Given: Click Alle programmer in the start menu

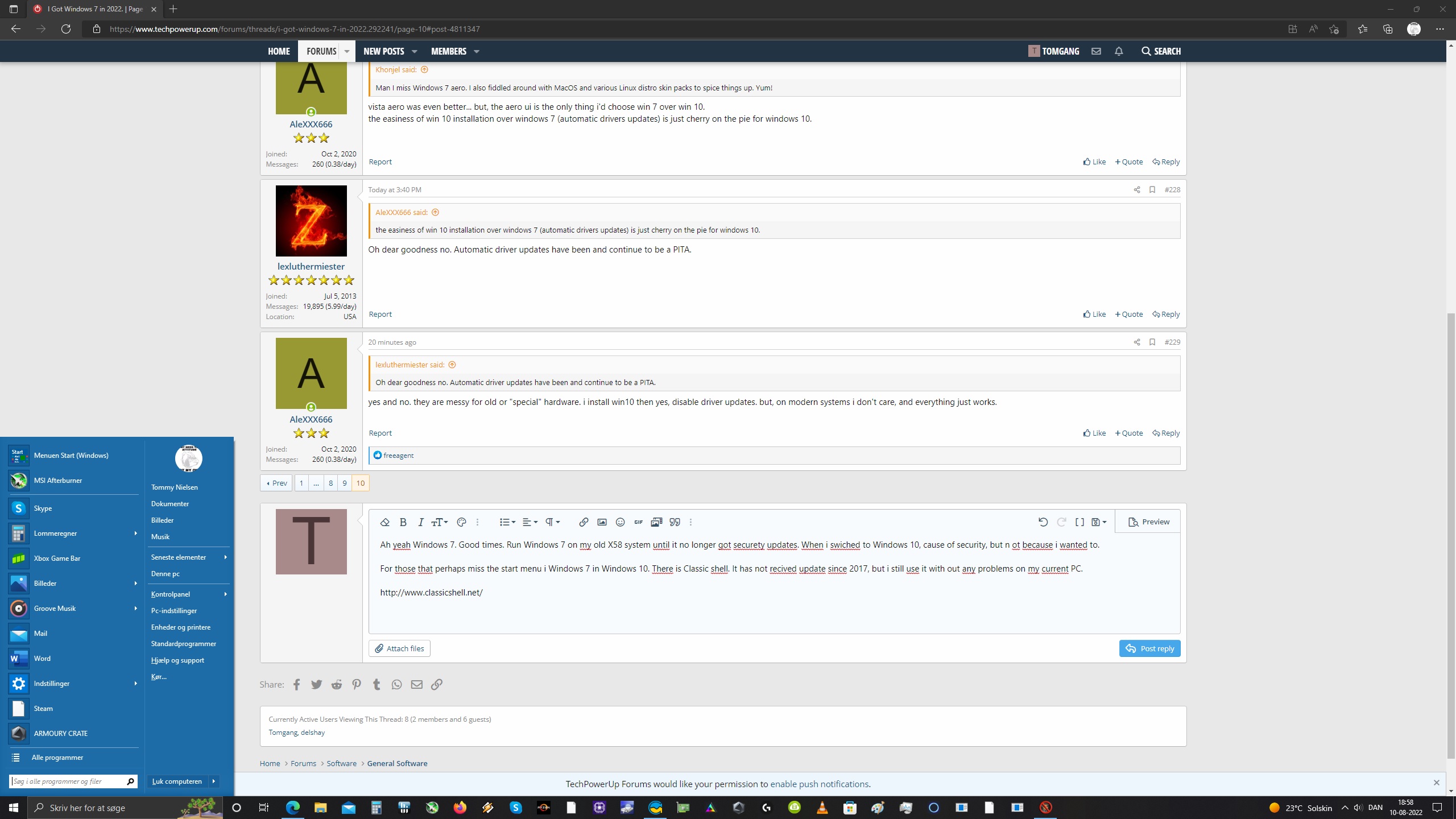Looking at the screenshot, I should pyautogui.click(x=73, y=757).
